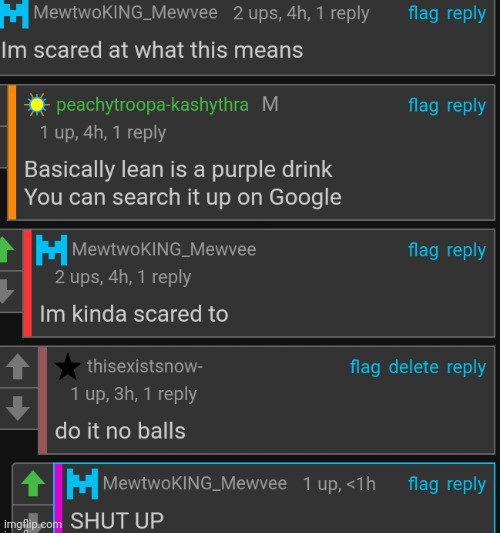Open MewtwoKING_Mewvee profile from top comment
Image resolution: width=500 pixels, height=533 pixels.
125,13
